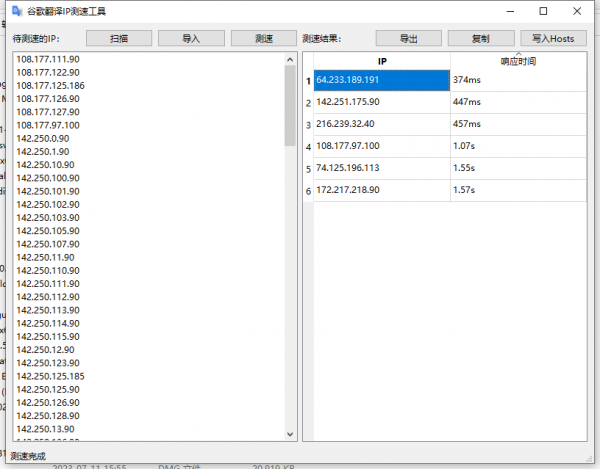Select 142.250.13.90 in pending IP list
Image resolution: width=600 pixels, height=469 pixels.
pos(46,429)
